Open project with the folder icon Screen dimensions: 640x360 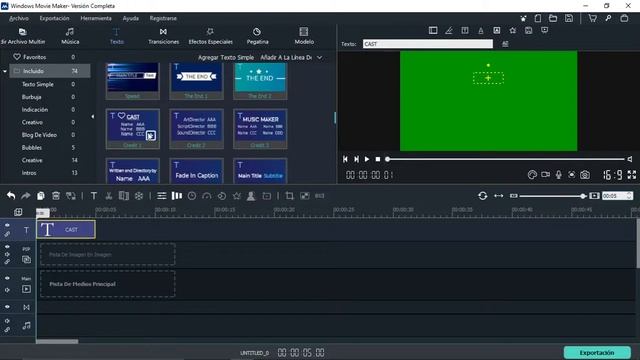click(x=553, y=18)
